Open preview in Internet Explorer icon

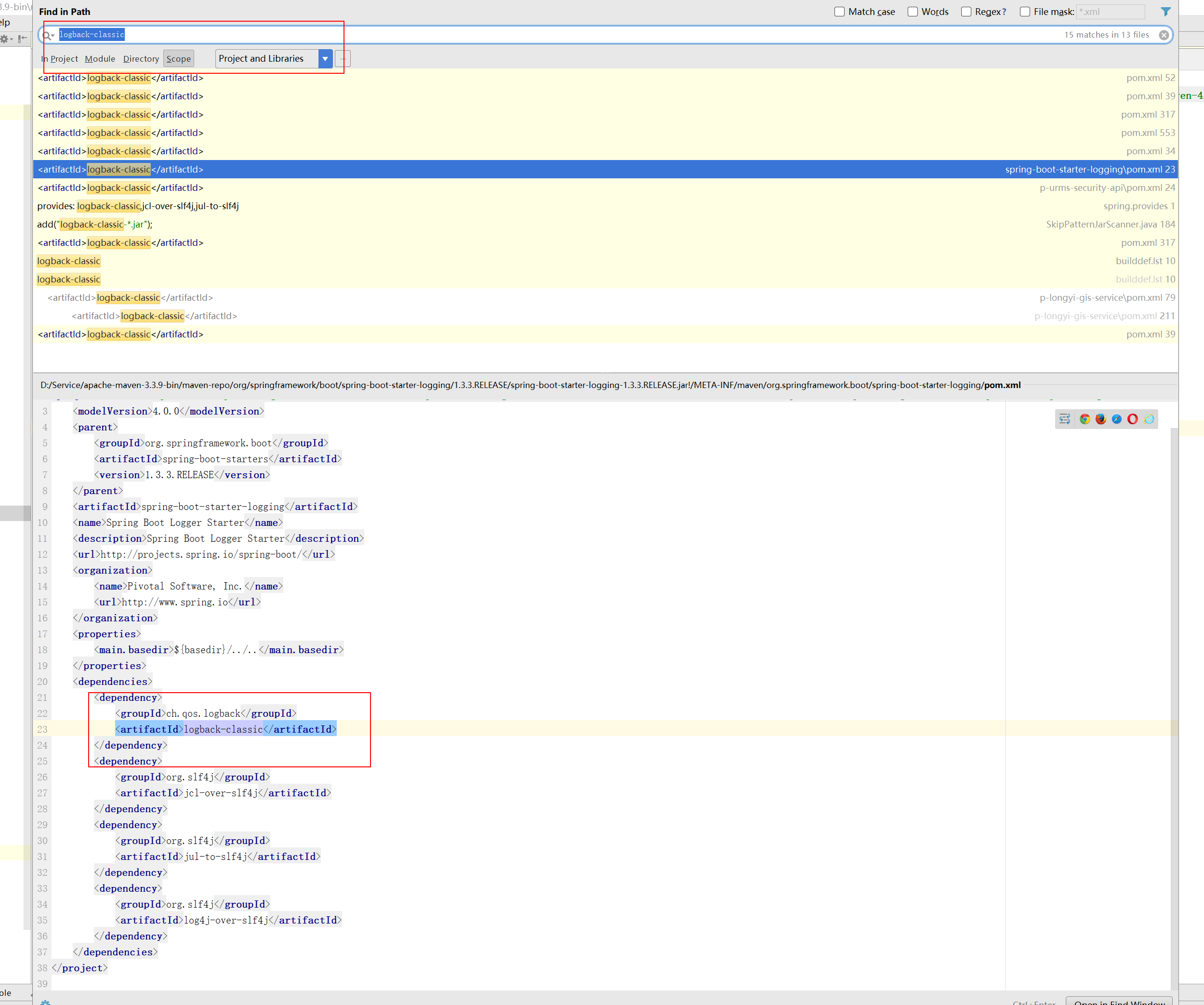point(1149,419)
